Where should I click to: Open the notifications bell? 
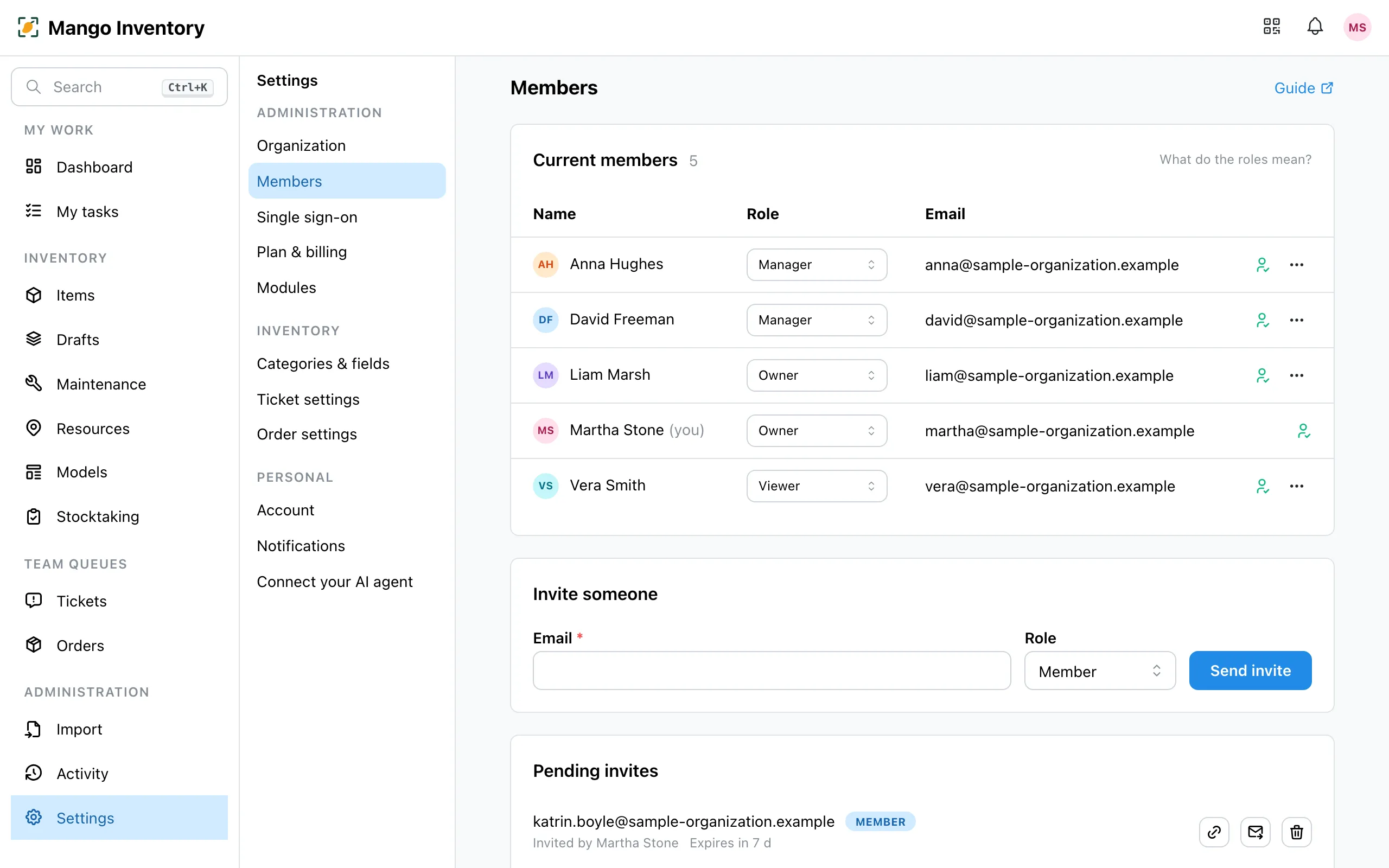(x=1315, y=27)
